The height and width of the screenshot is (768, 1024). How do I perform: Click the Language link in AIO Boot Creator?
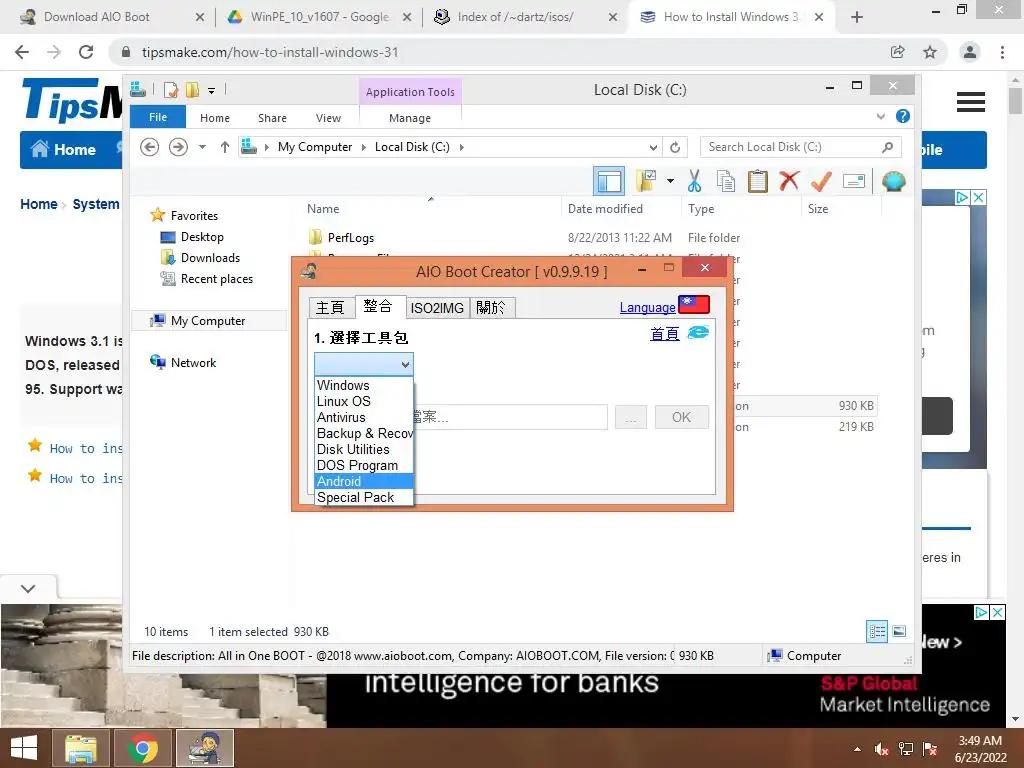tap(647, 307)
